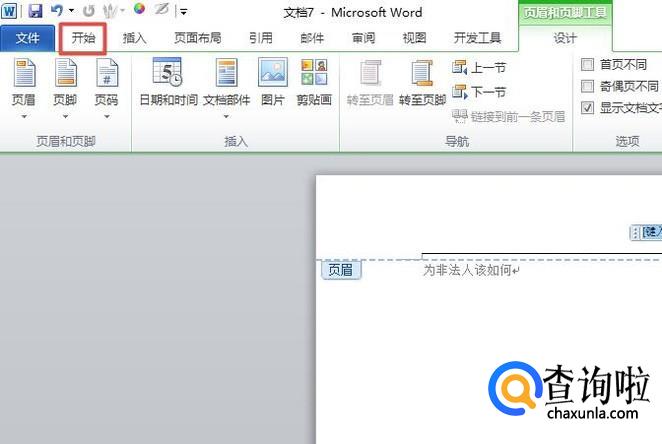Viewport: 662px width, 444px height.
Task: Switch to the 开发工具 tab
Action: tap(477, 38)
